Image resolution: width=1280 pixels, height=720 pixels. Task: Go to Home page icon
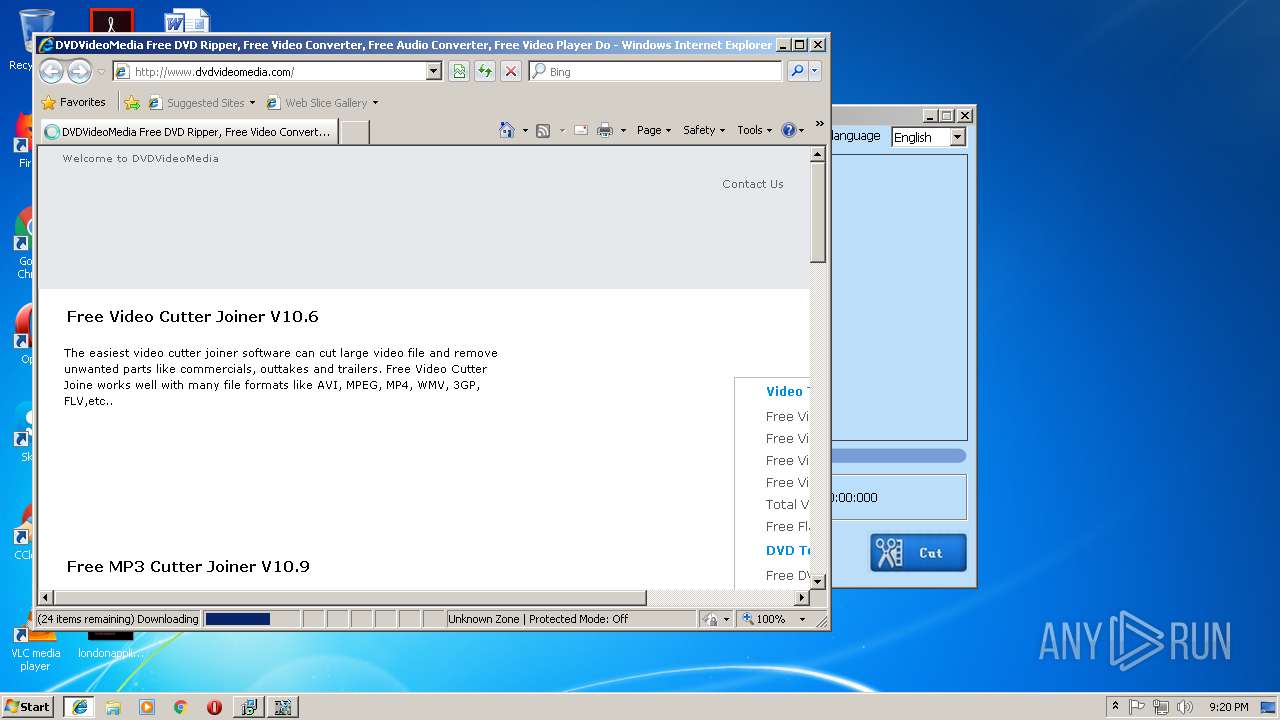coord(507,130)
